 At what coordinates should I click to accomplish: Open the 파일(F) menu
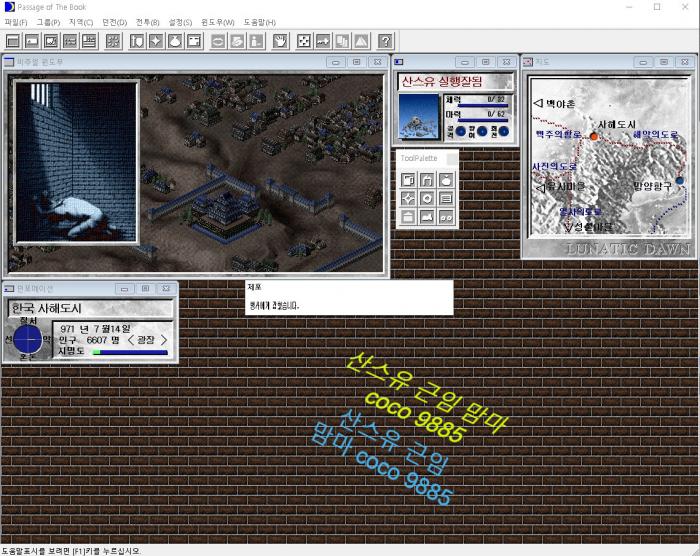click(16, 22)
